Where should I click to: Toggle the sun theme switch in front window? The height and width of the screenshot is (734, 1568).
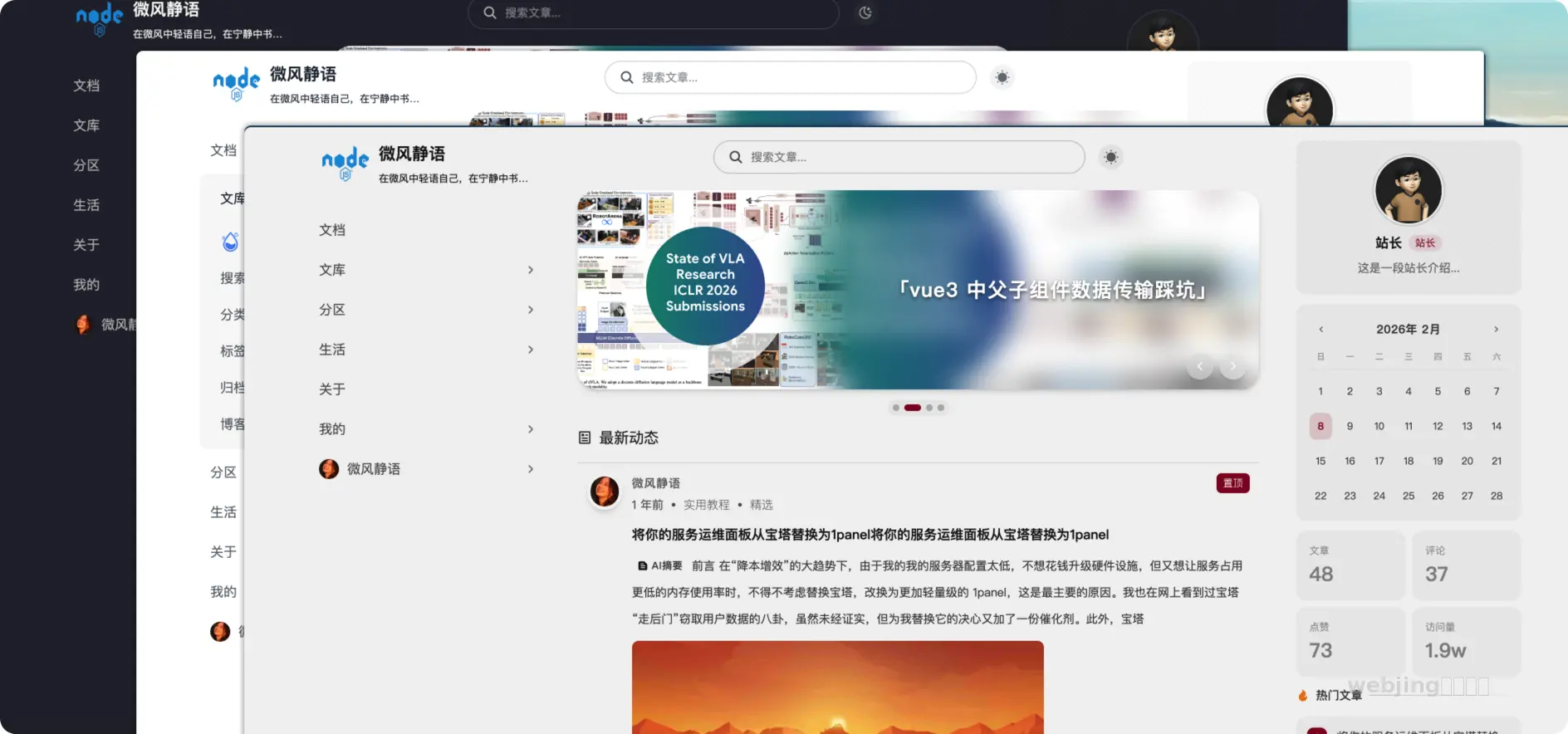pyautogui.click(x=1111, y=157)
